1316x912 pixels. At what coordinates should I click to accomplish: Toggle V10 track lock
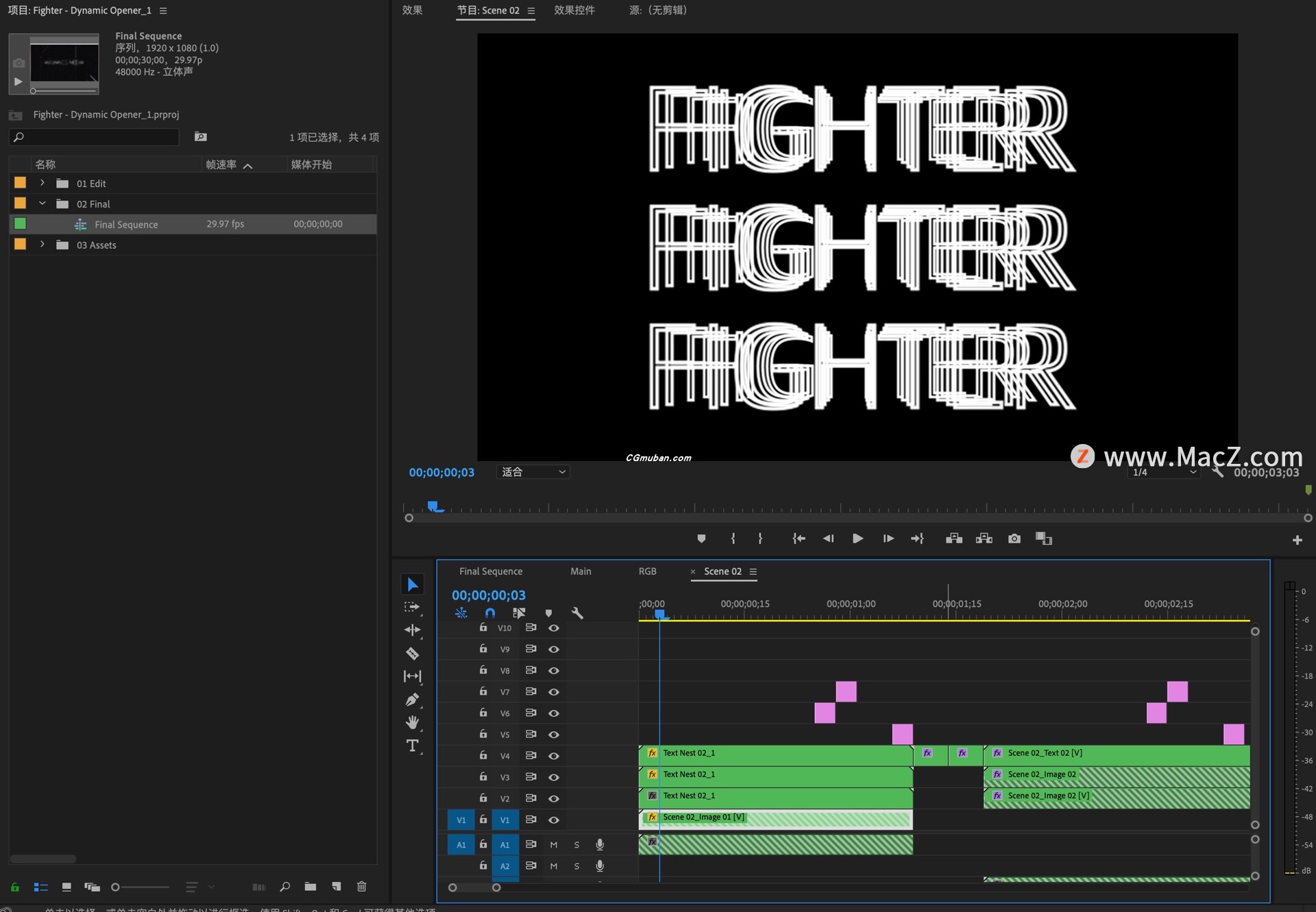pos(483,627)
